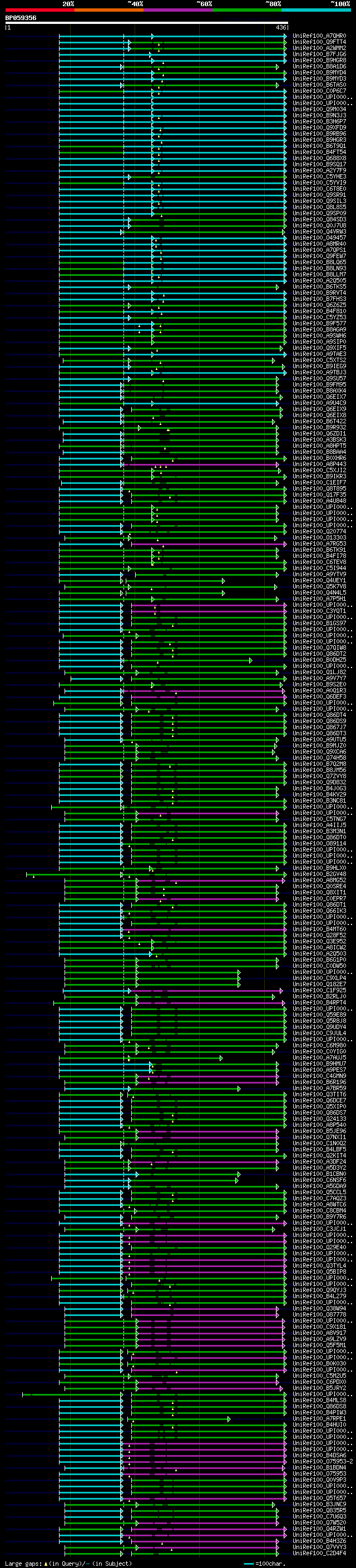356x1568 pixels.
Task: Open hit UniRef100_B9MYD4
Action: pos(319,72)
